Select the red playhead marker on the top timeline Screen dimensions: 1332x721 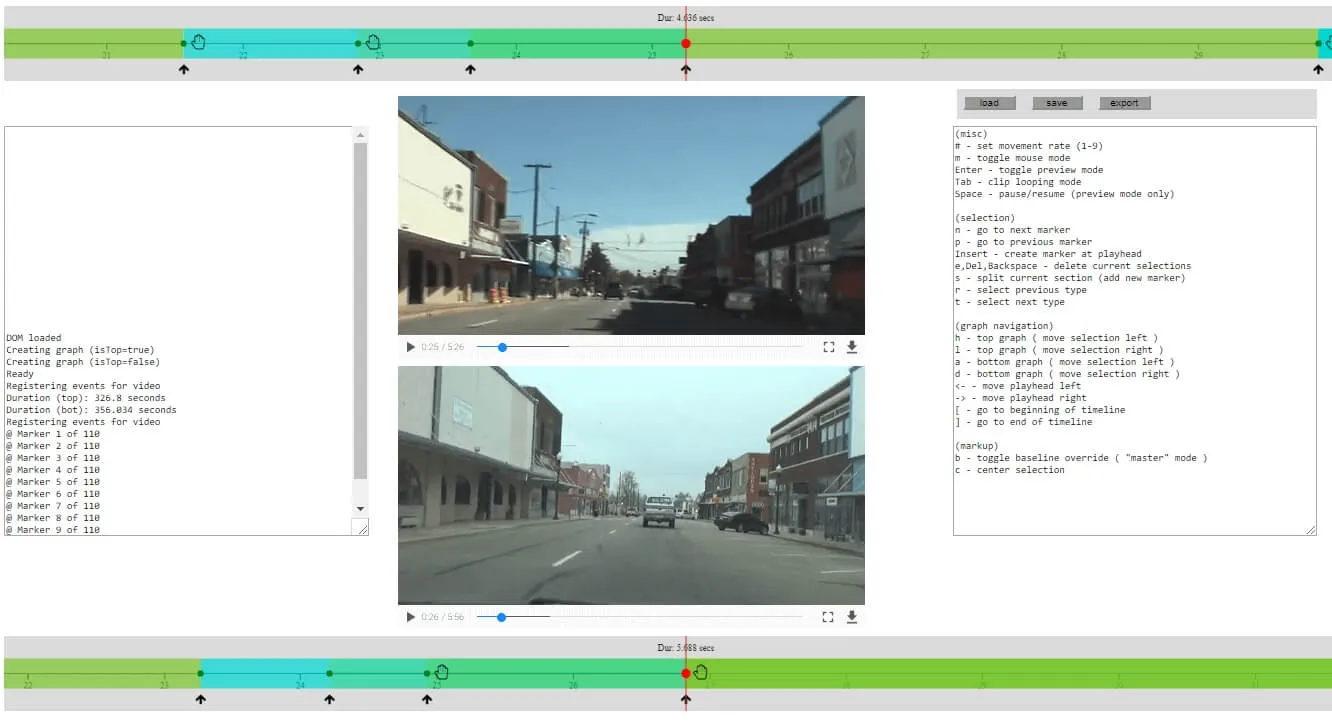tap(685, 43)
